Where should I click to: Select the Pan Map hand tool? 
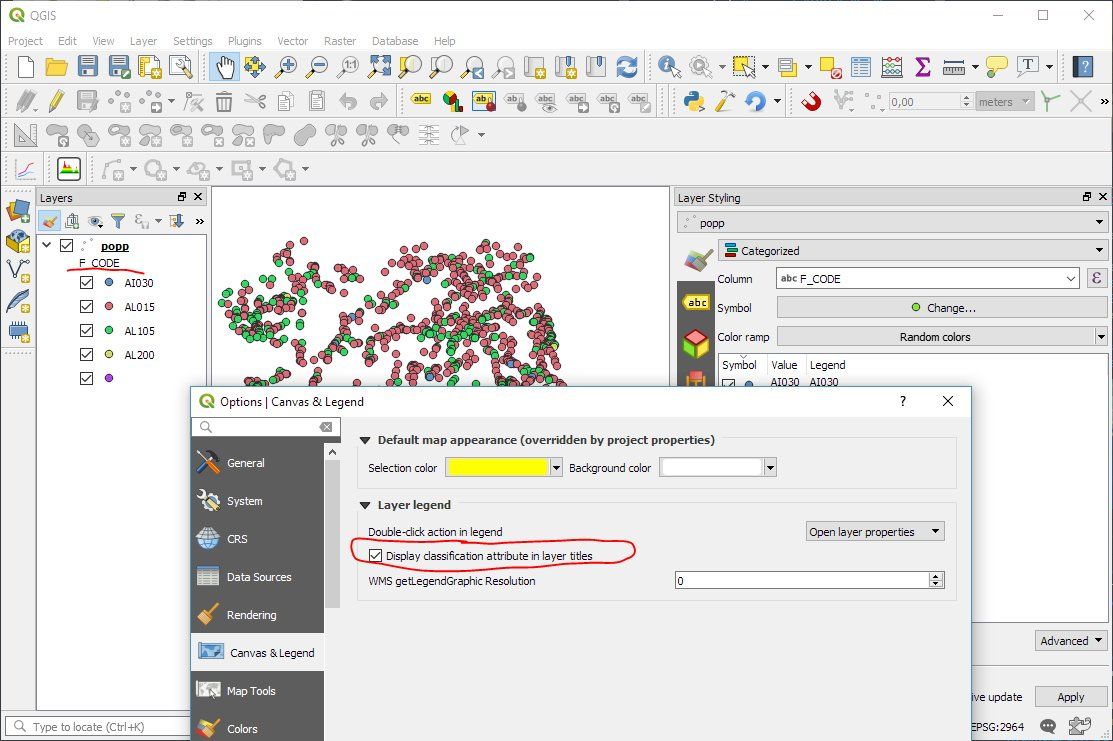(x=224, y=67)
